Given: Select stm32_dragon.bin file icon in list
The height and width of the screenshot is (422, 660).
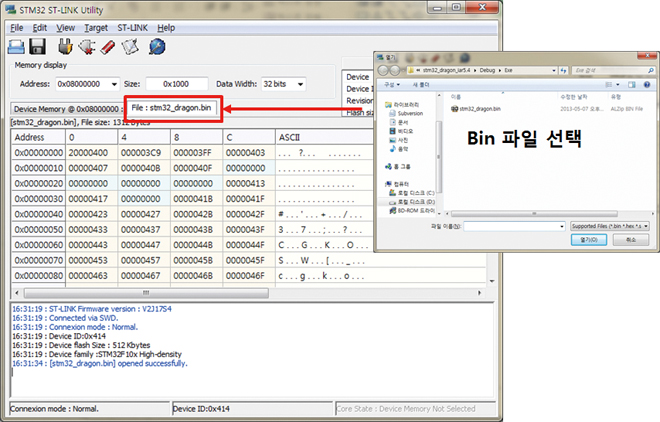Looking at the screenshot, I should (455, 109).
